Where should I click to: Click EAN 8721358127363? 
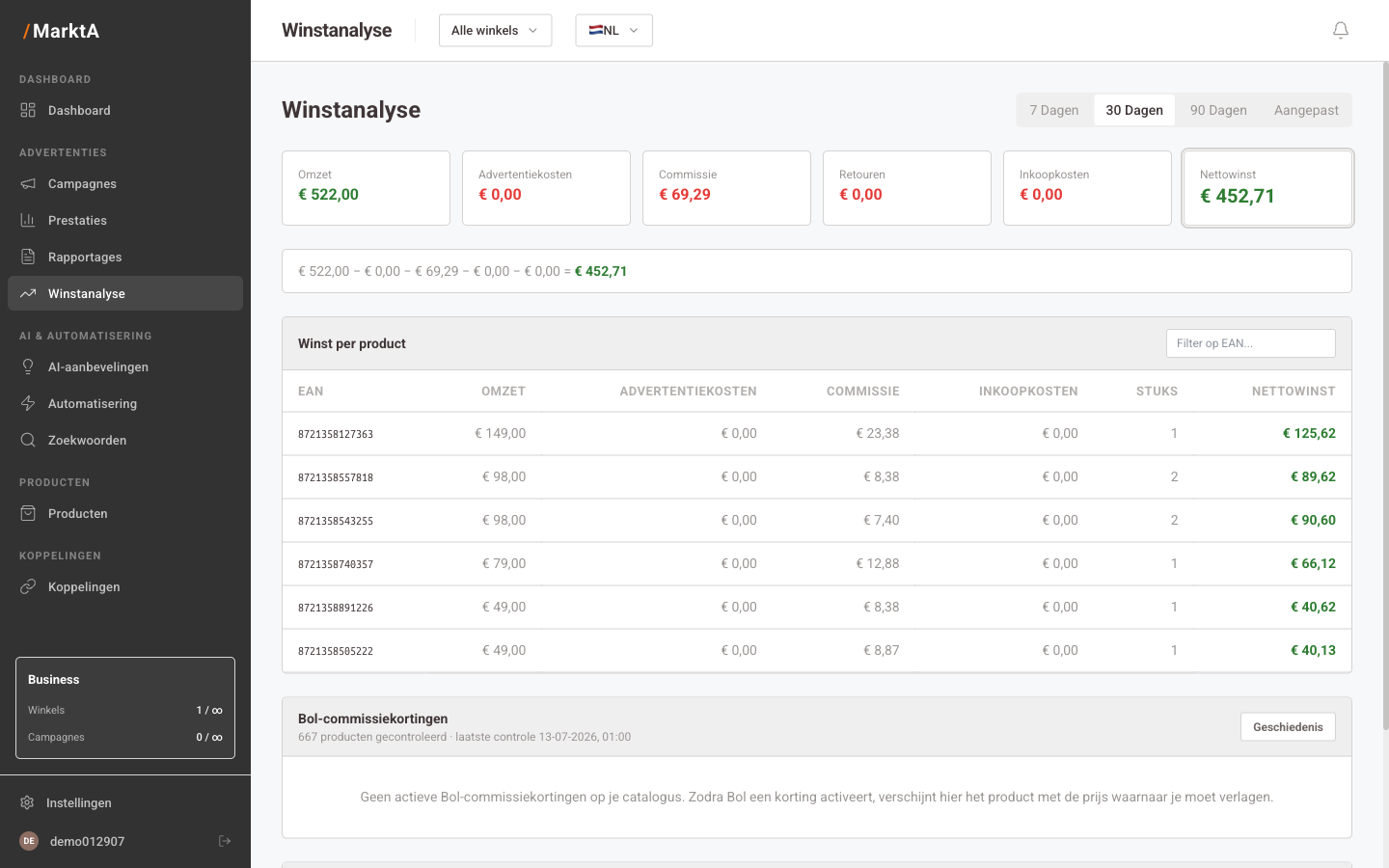tap(336, 434)
